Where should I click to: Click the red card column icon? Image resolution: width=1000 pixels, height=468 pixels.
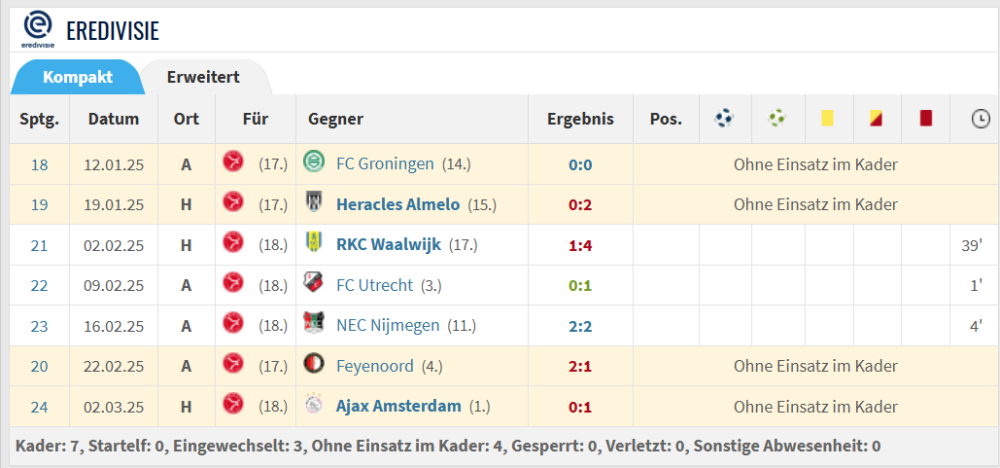[x=926, y=119]
